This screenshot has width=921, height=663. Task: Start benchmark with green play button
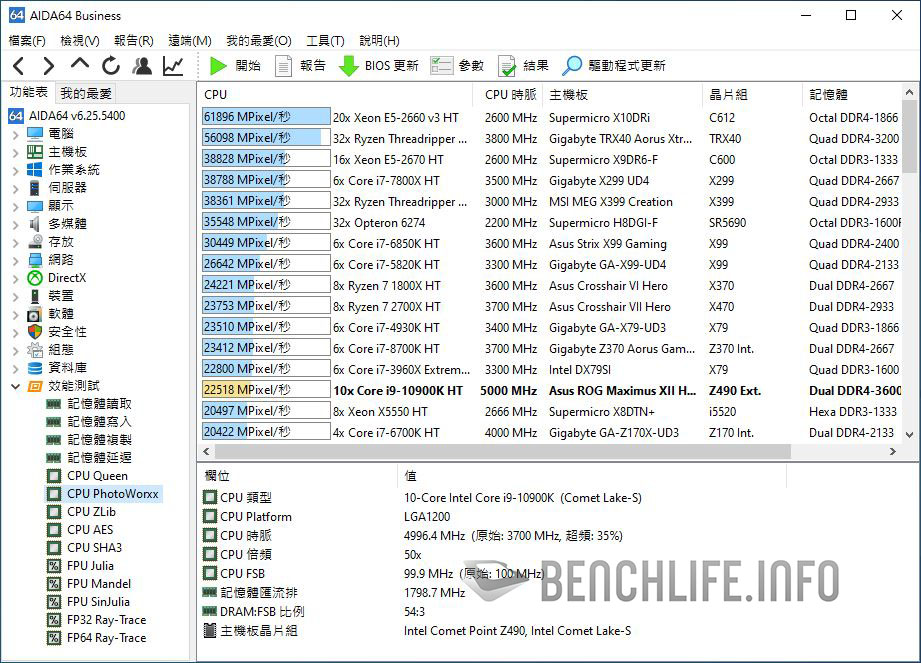234,66
